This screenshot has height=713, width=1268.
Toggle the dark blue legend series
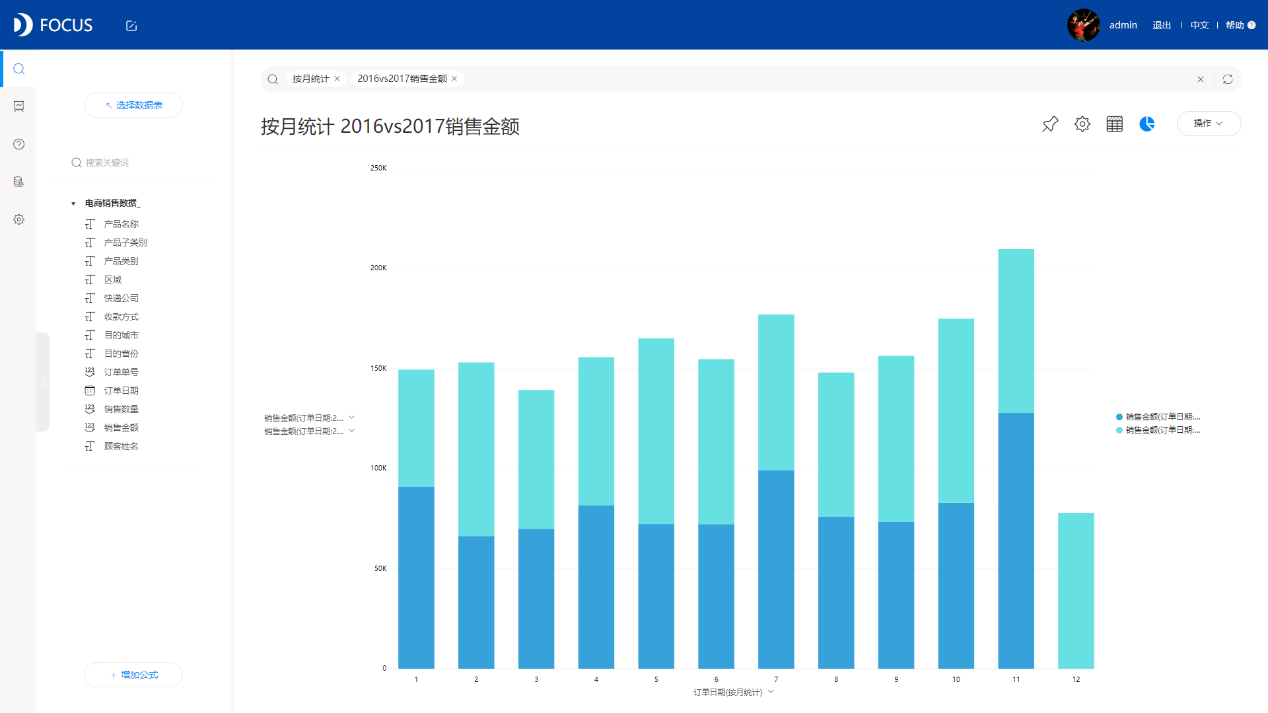click(1158, 416)
